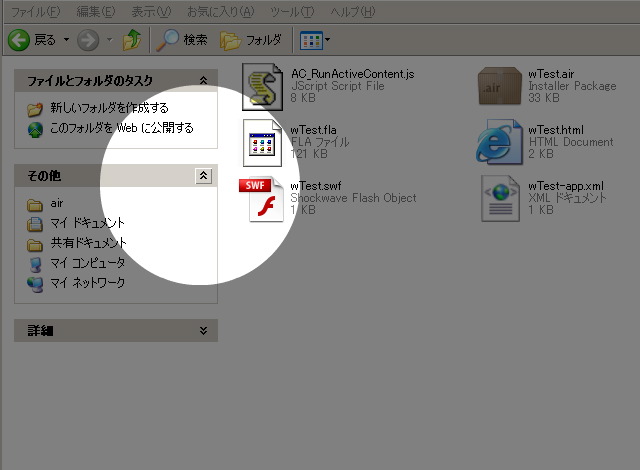Toggle the Folders (フォルダ) pane button

[251, 40]
